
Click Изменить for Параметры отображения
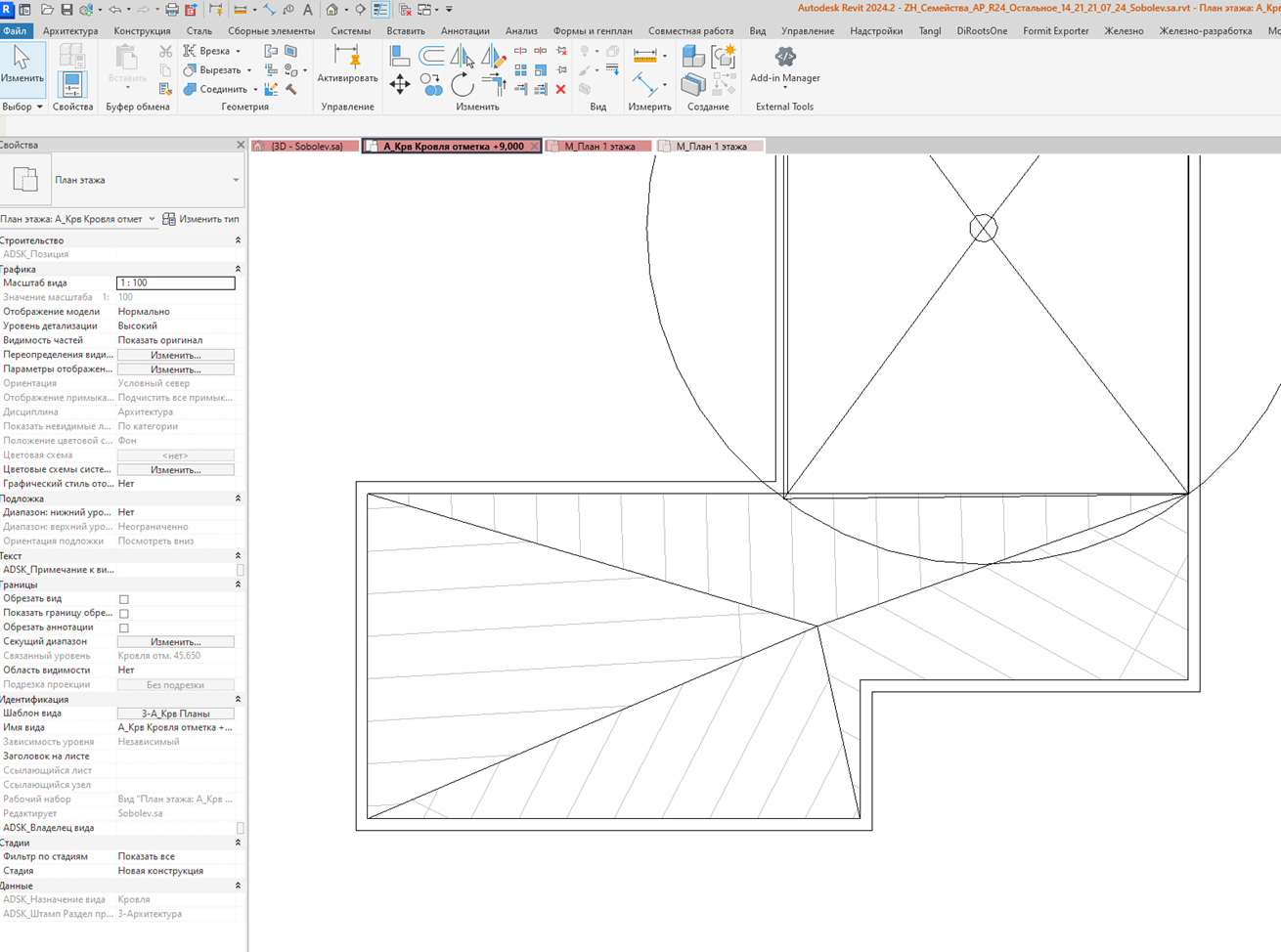pyautogui.click(x=176, y=369)
